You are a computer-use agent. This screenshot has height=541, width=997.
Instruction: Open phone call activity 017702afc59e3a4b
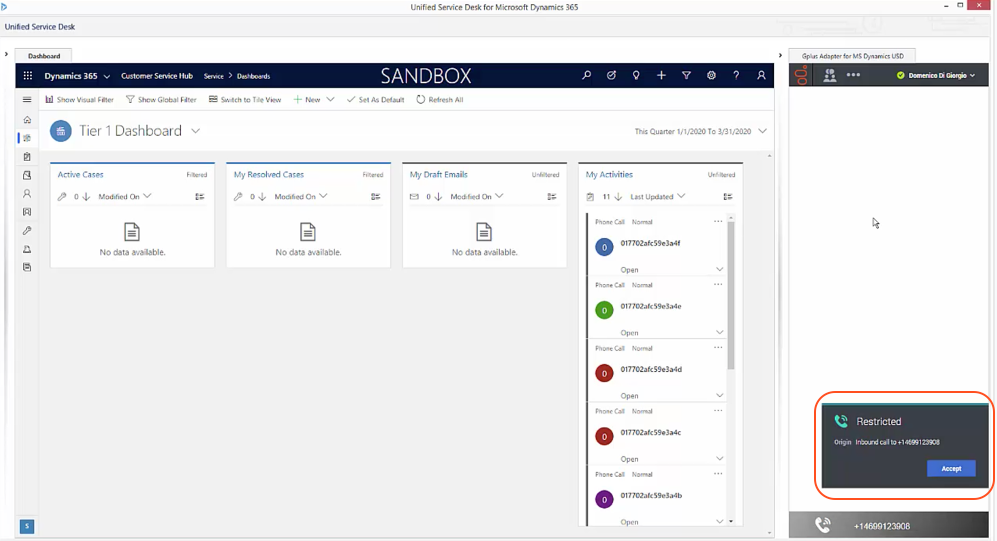pyautogui.click(x=655, y=497)
